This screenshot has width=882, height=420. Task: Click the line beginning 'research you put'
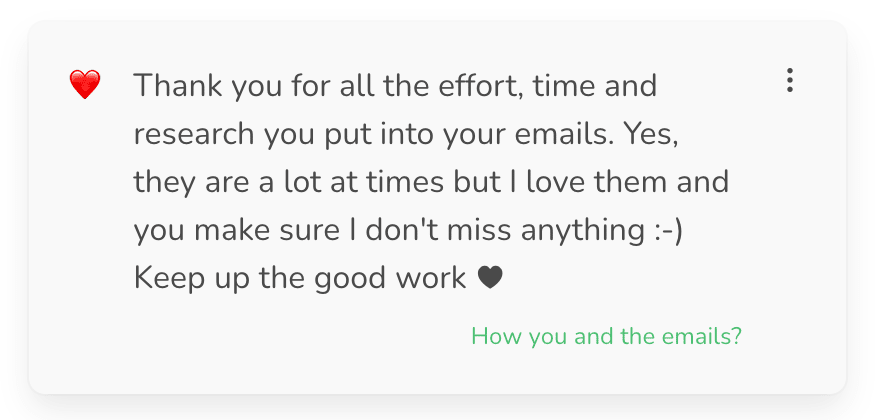pos(406,135)
